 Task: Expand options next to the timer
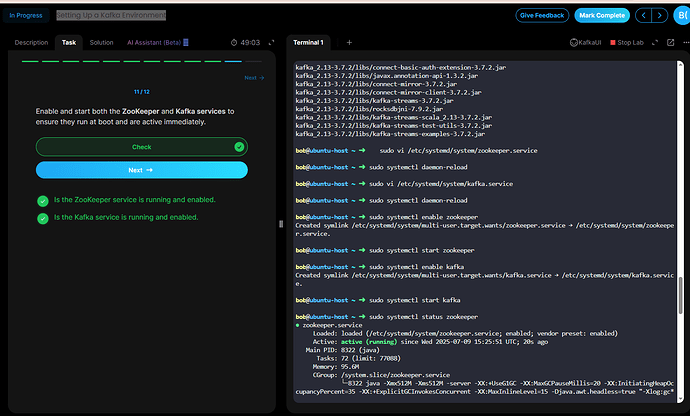pyautogui.click(x=269, y=43)
